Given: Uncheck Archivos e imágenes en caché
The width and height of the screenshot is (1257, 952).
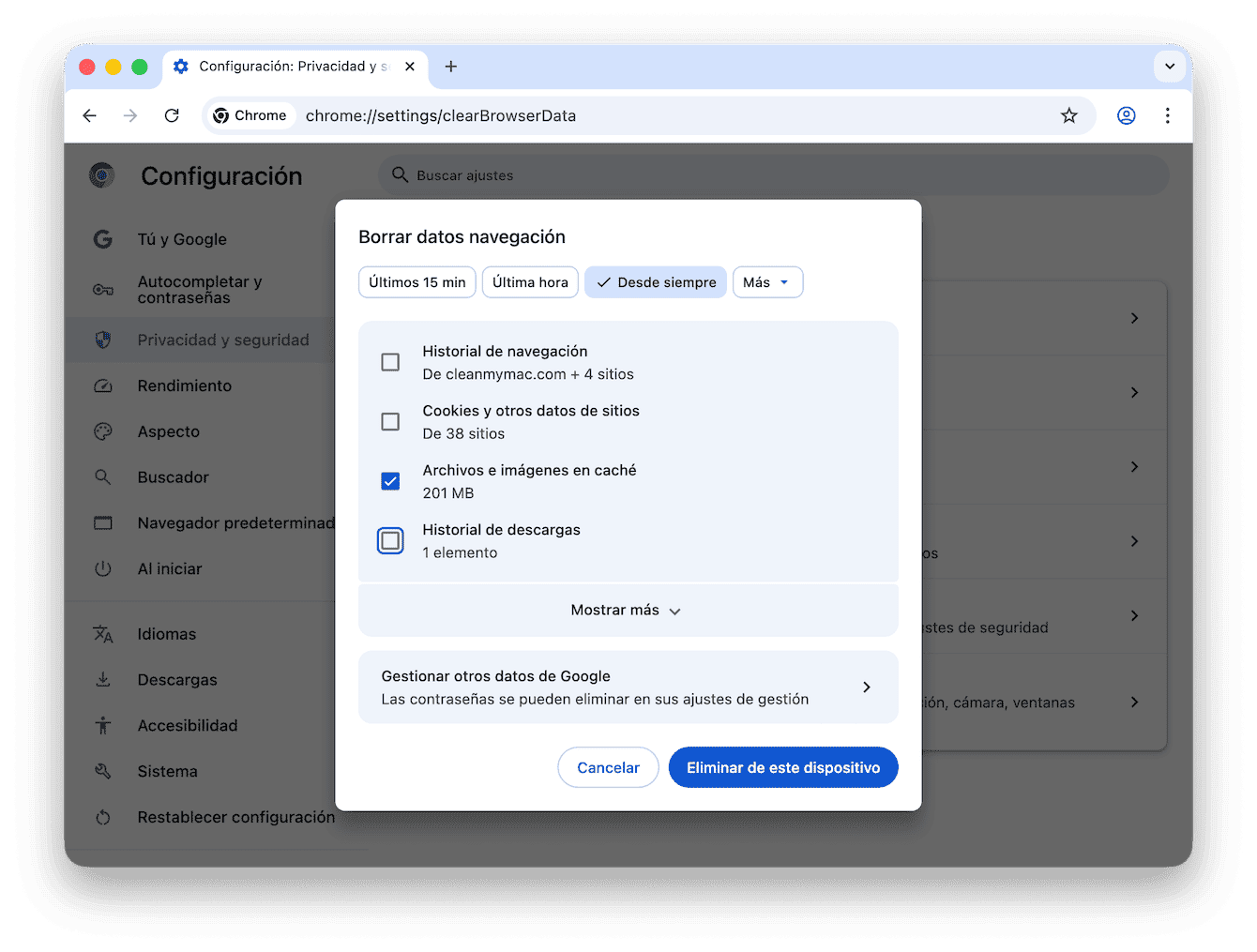Looking at the screenshot, I should (390, 480).
